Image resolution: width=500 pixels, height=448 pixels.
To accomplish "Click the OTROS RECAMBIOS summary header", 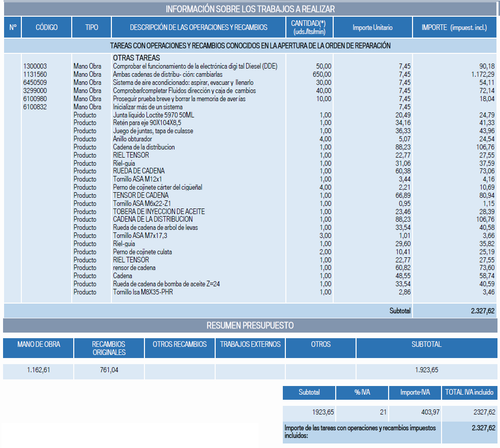I will tap(180, 348).
